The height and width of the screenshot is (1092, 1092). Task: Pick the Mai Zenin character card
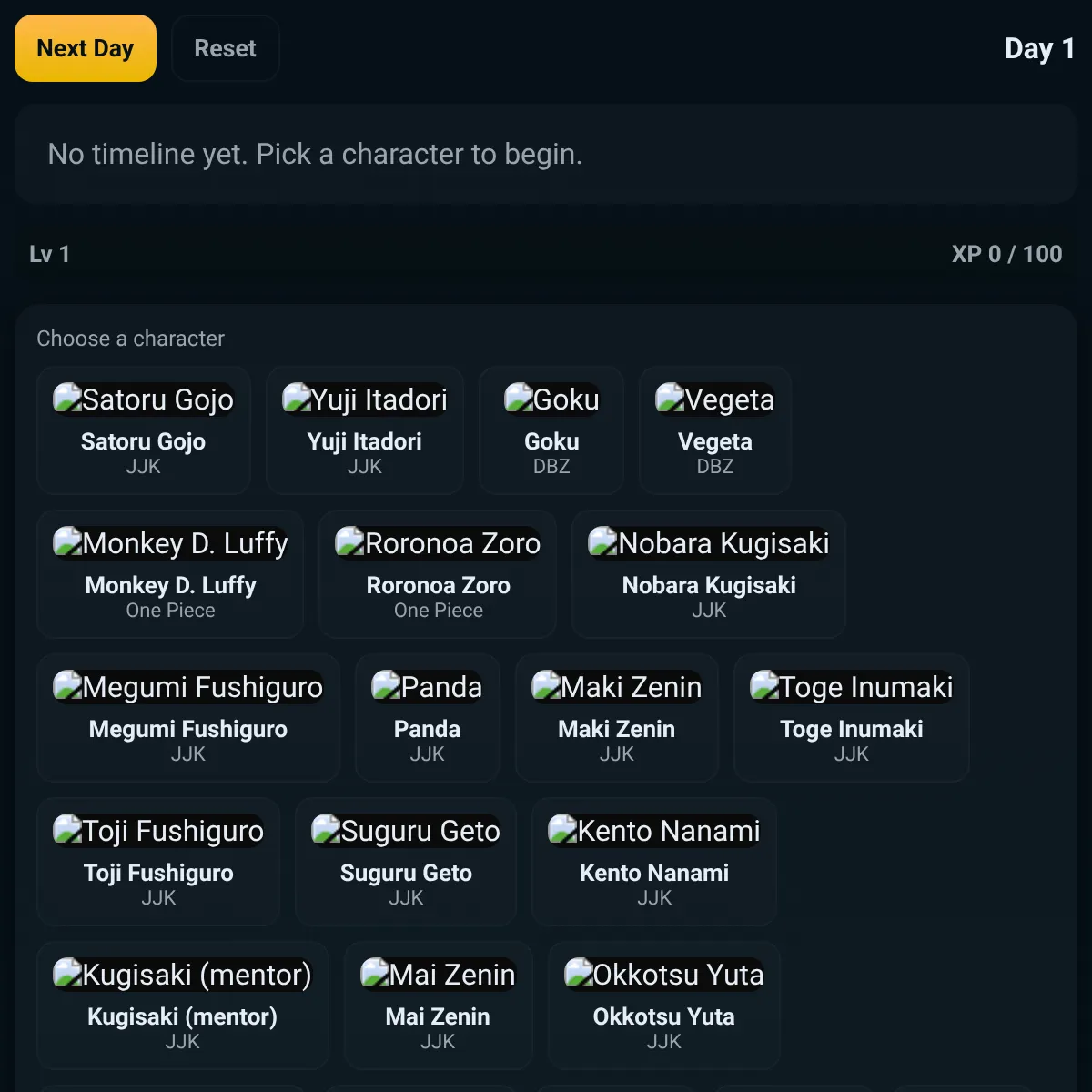tap(439, 1006)
